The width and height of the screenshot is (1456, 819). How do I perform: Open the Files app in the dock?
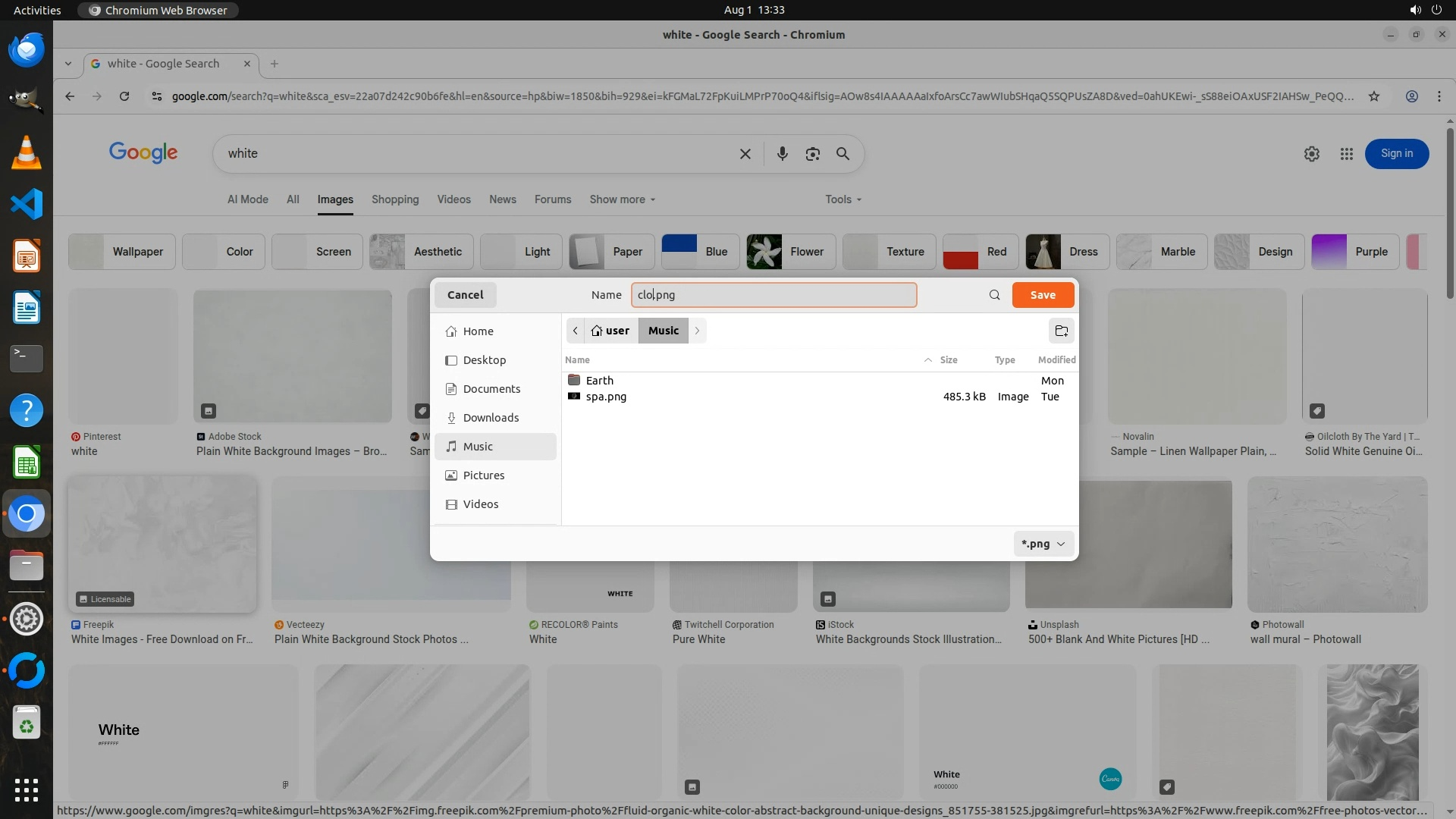point(27,566)
